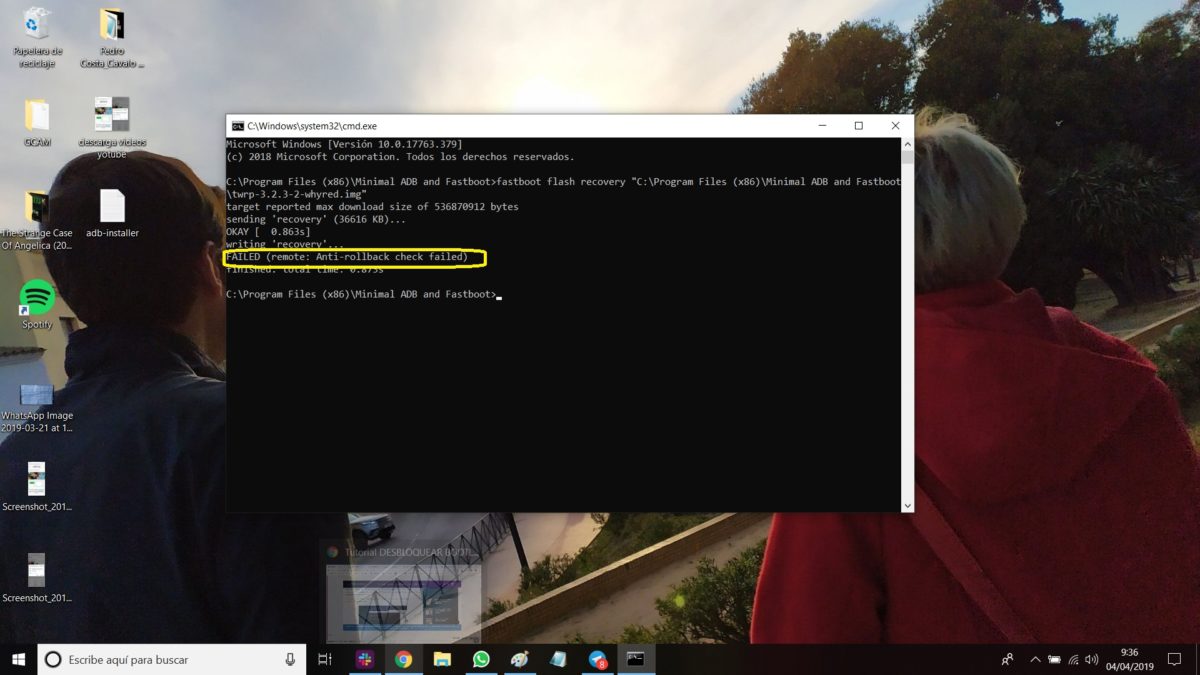Open Task View from the taskbar
Image resolution: width=1200 pixels, height=675 pixels.
tap(325, 659)
